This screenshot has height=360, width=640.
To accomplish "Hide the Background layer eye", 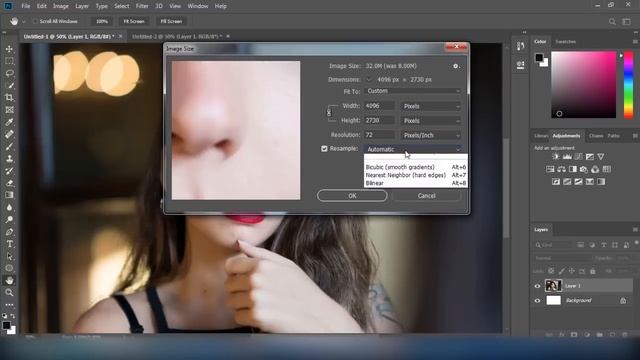I will [537, 301].
